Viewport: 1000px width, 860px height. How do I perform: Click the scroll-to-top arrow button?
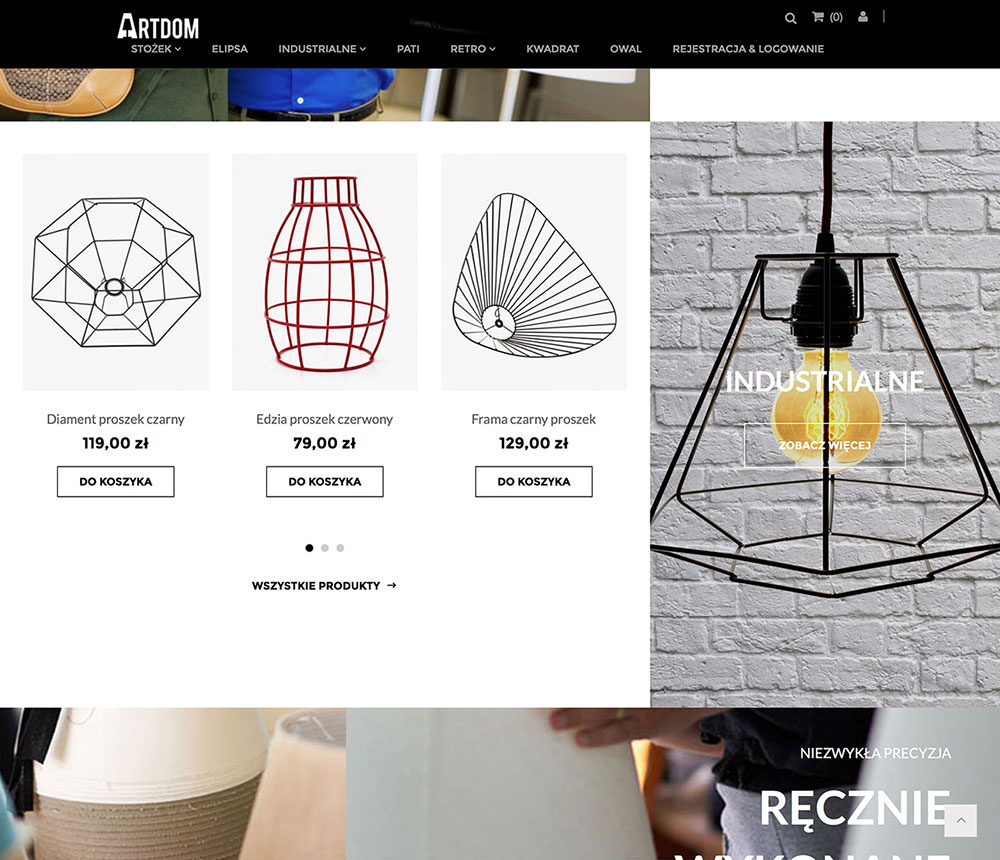960,820
